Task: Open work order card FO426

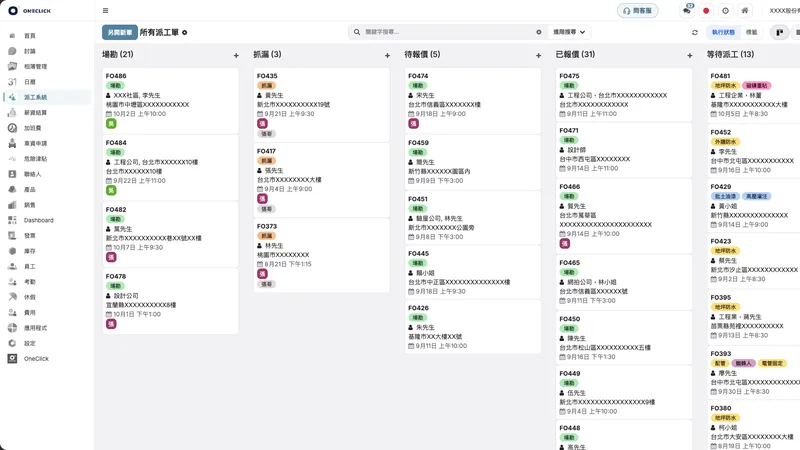Action: tap(472, 327)
